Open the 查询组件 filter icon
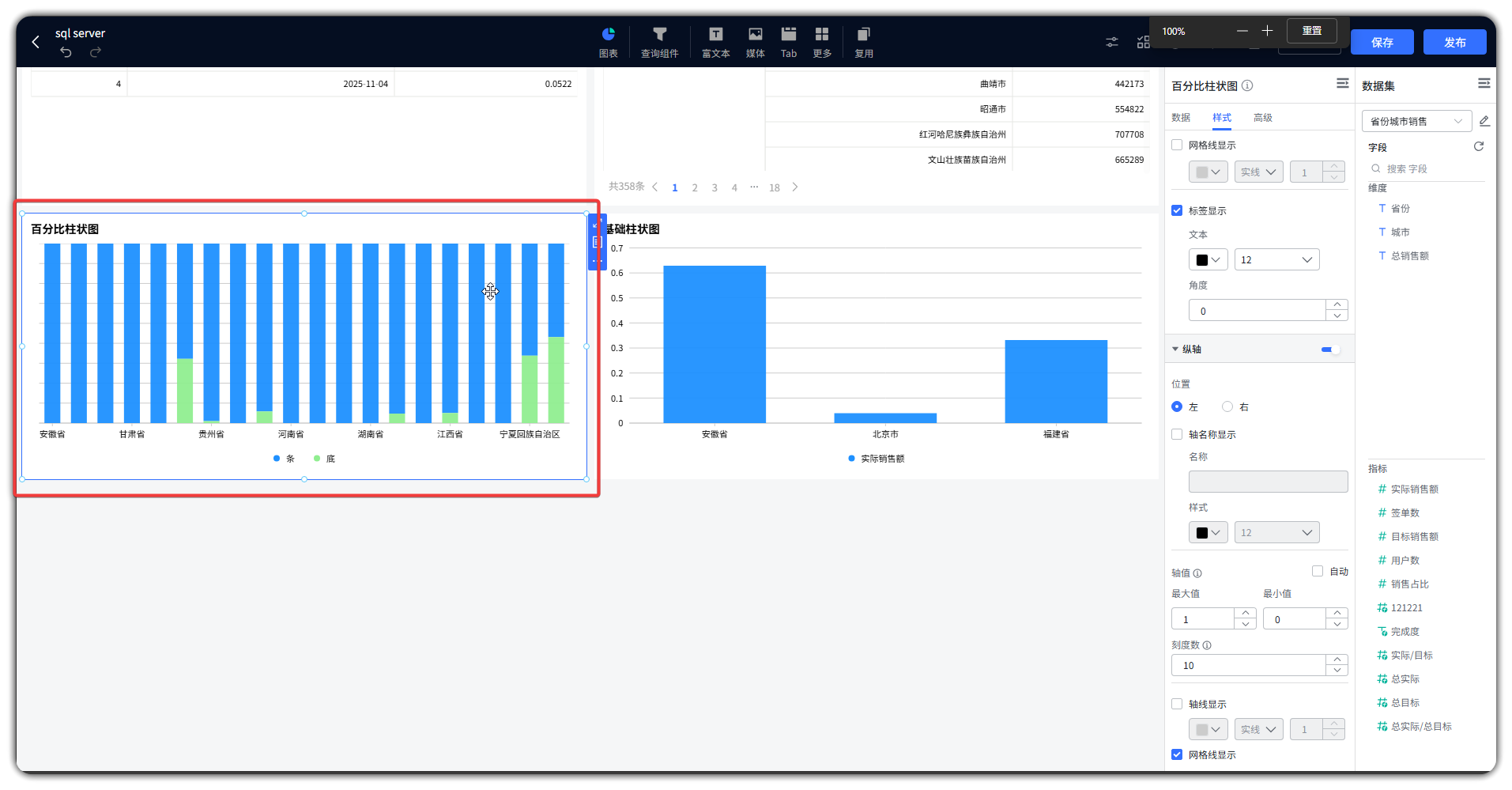1512x790 pixels. [659, 42]
